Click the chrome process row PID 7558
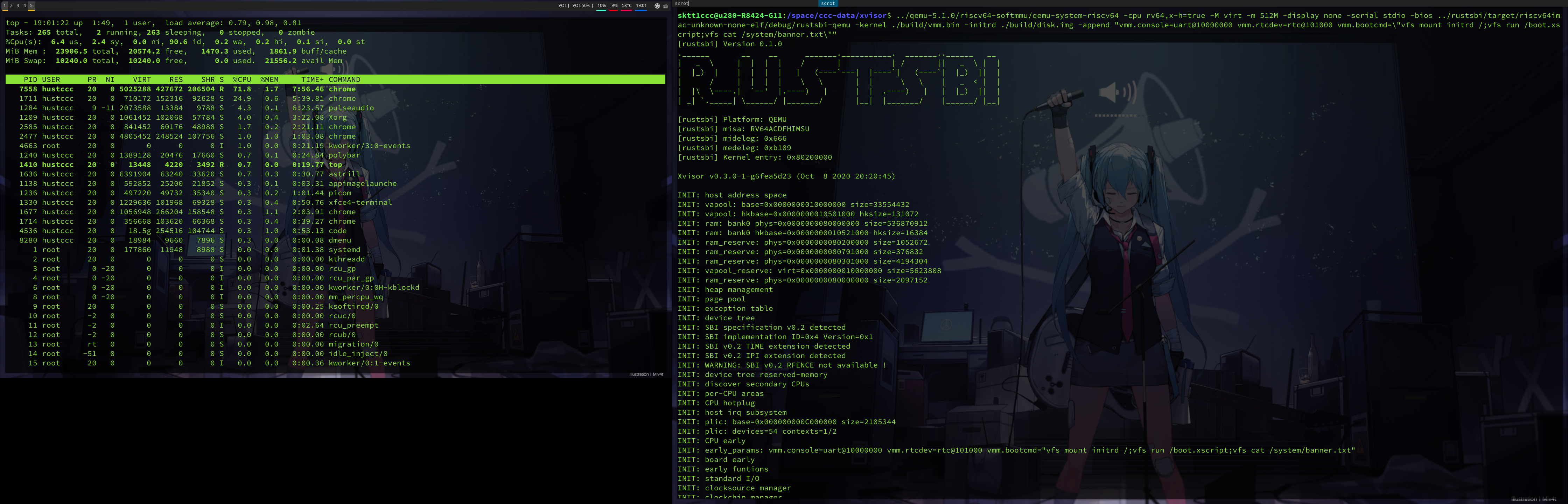 (183, 89)
